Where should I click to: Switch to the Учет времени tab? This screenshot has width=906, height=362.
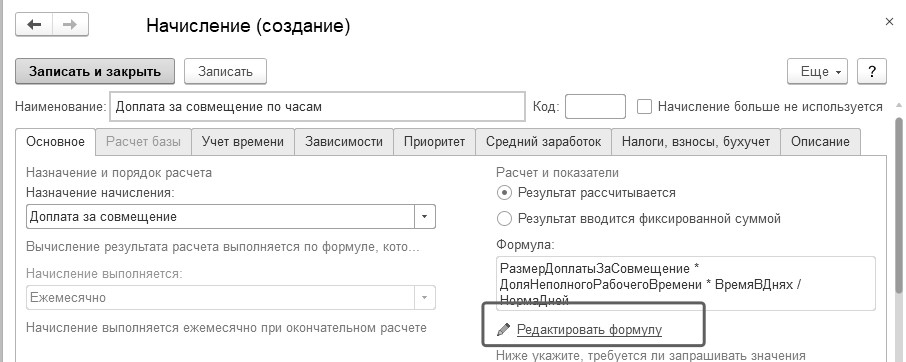pyautogui.click(x=243, y=142)
